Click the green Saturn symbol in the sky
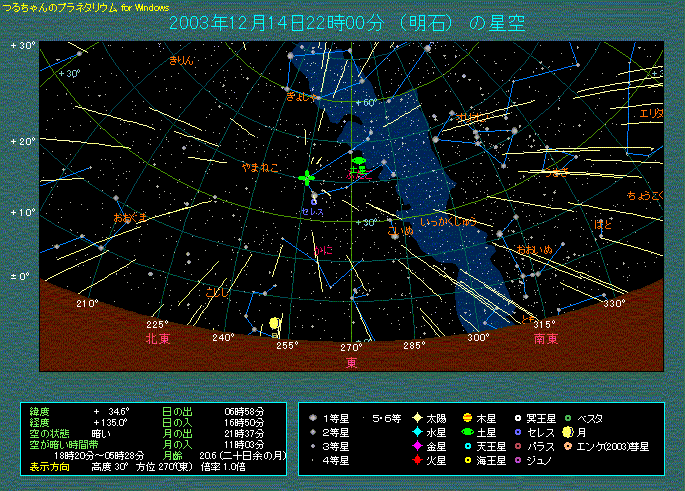Image resolution: width=685 pixels, height=491 pixels. [x=359, y=160]
